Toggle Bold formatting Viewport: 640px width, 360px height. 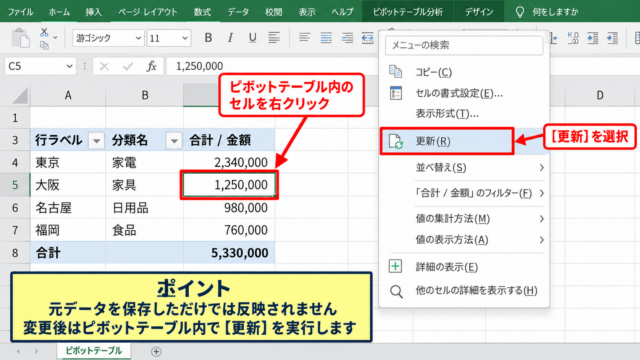point(208,38)
